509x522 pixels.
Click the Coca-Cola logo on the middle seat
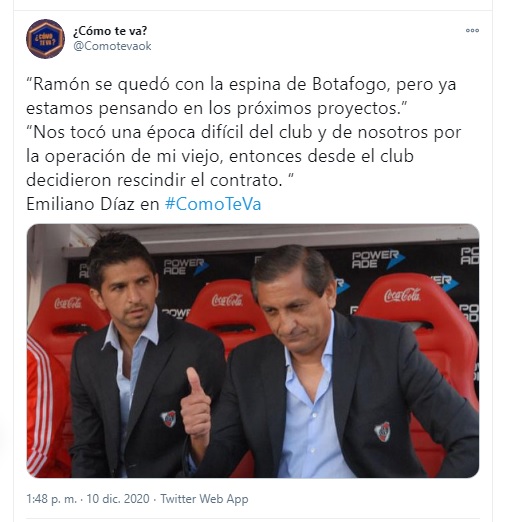(227, 300)
